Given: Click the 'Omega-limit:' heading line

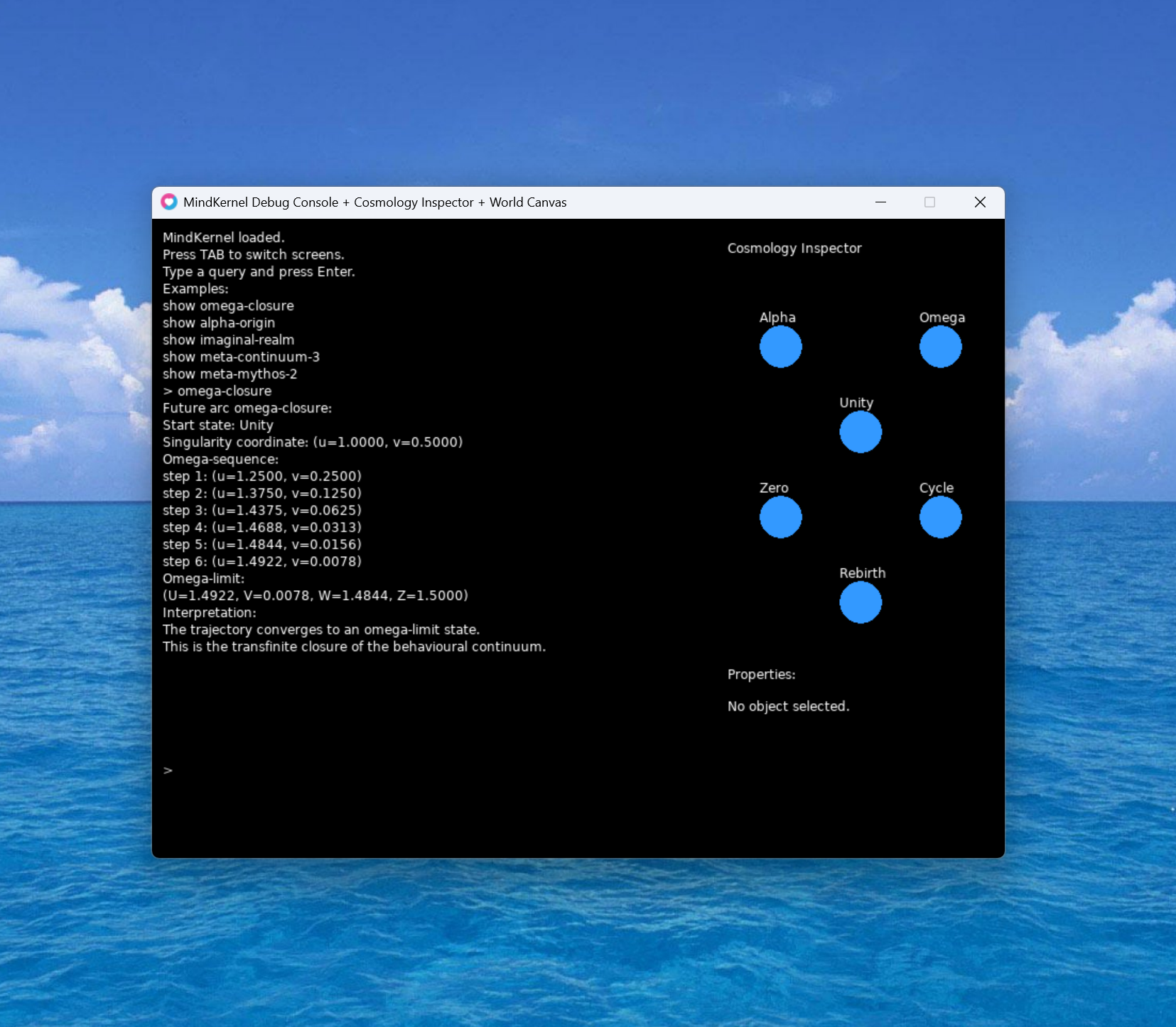Looking at the screenshot, I should pyautogui.click(x=203, y=579).
